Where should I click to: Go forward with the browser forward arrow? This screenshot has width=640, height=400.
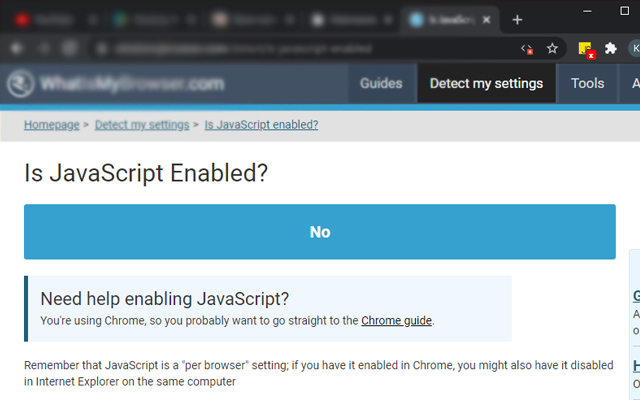pyautogui.click(x=43, y=49)
